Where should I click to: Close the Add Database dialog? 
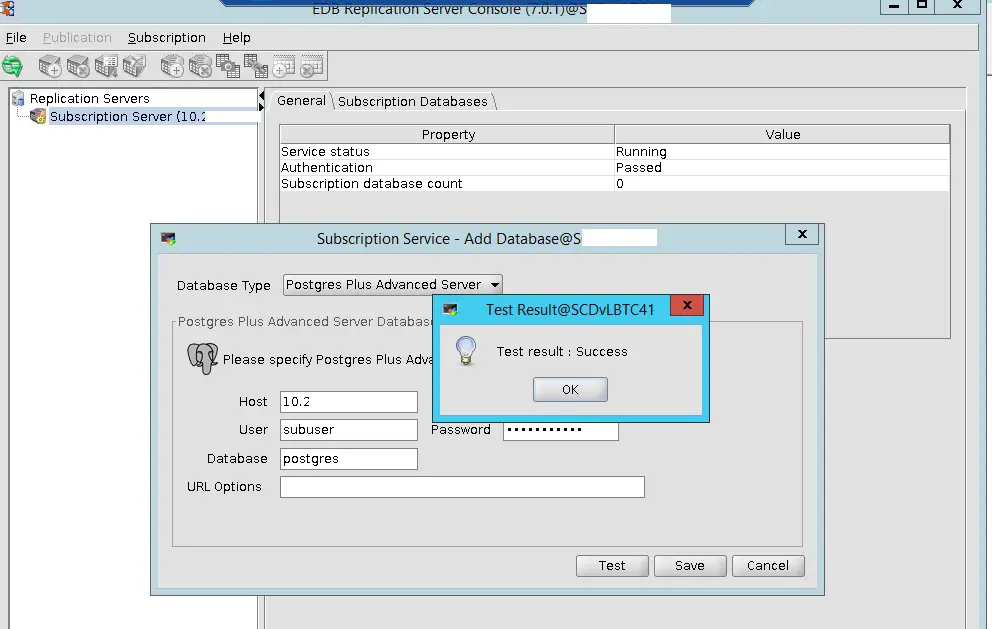click(x=802, y=234)
